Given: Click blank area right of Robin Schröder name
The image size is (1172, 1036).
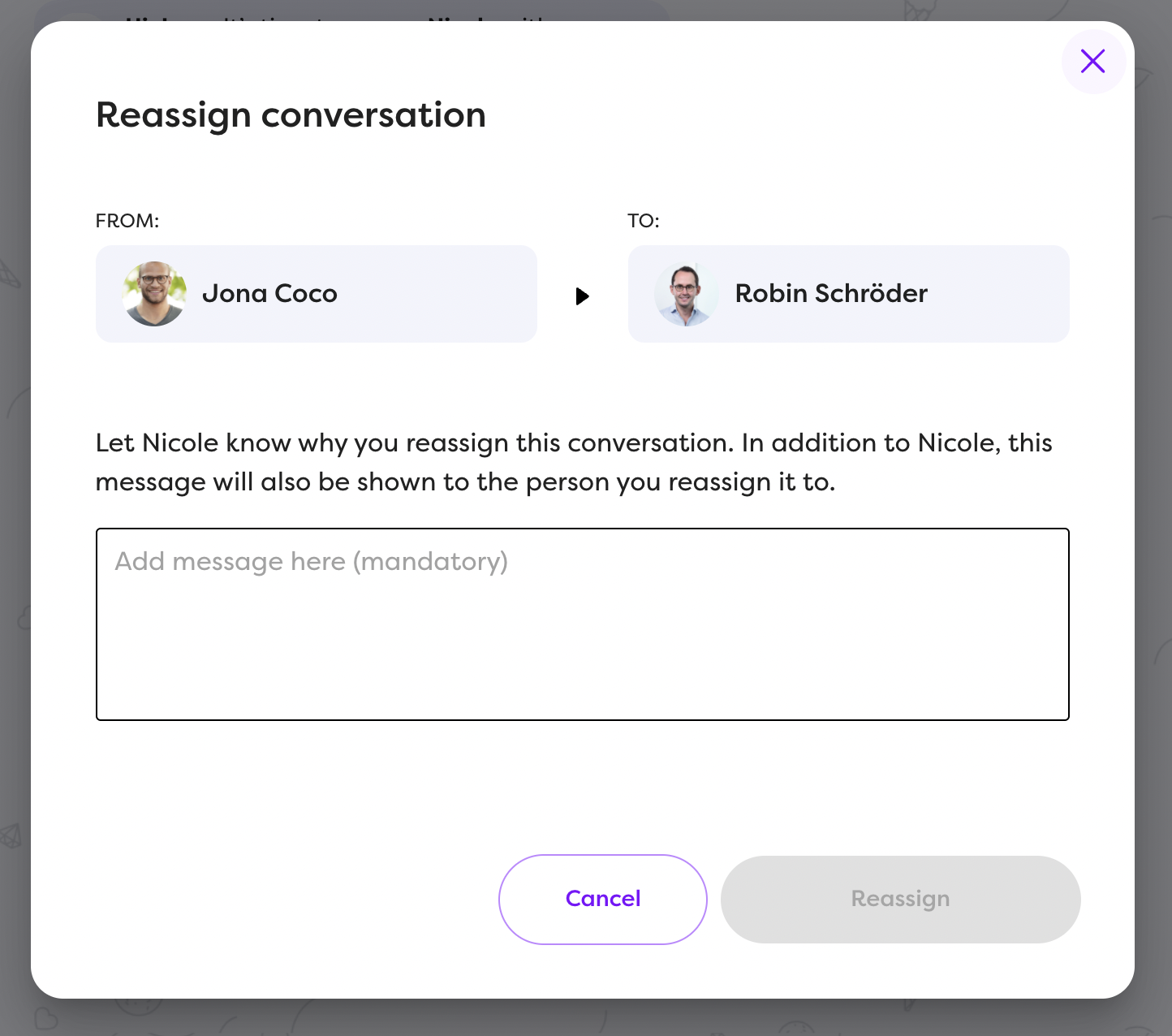Looking at the screenshot, I should pos(998,294).
